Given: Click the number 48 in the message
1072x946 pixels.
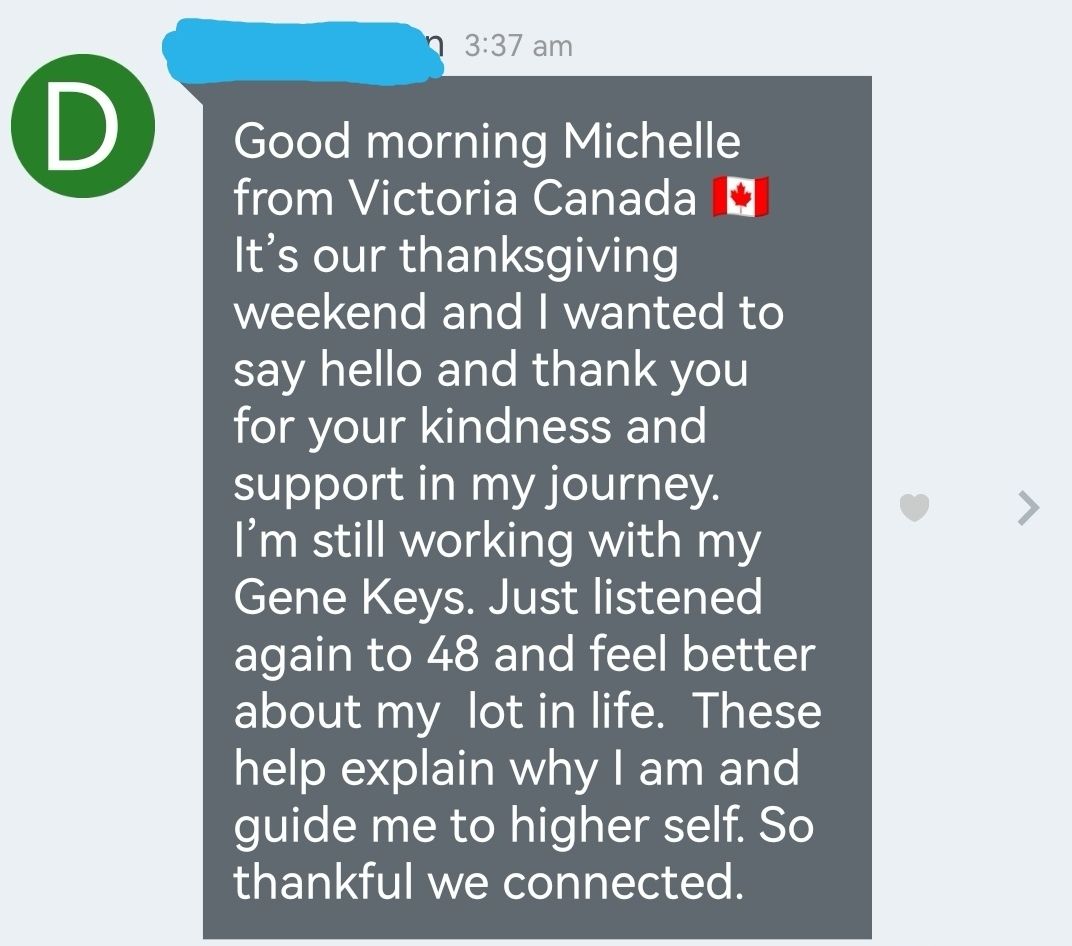Looking at the screenshot, I should 453,655.
